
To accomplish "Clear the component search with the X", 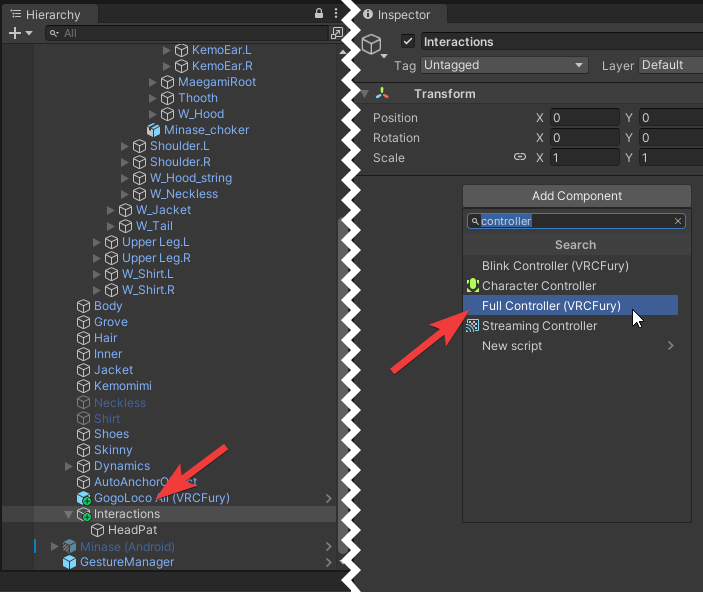I will (x=678, y=221).
